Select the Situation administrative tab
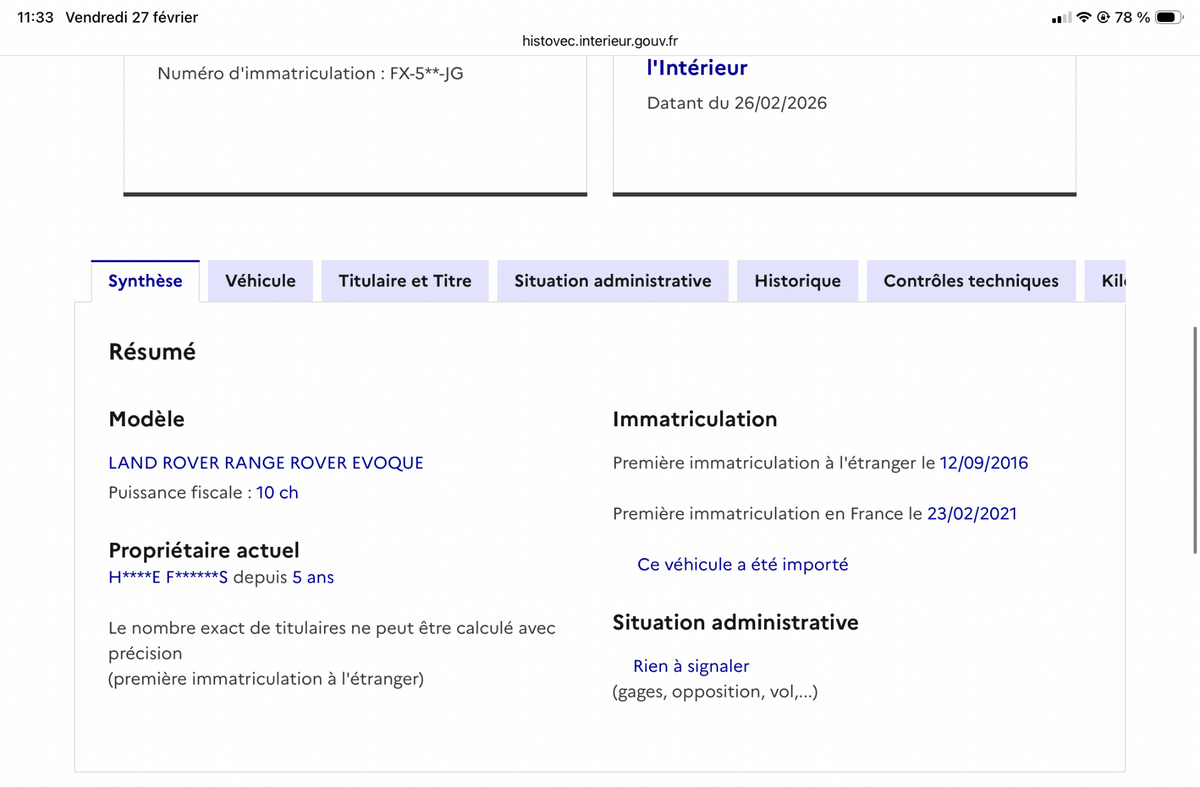1200x788 pixels. coord(612,281)
